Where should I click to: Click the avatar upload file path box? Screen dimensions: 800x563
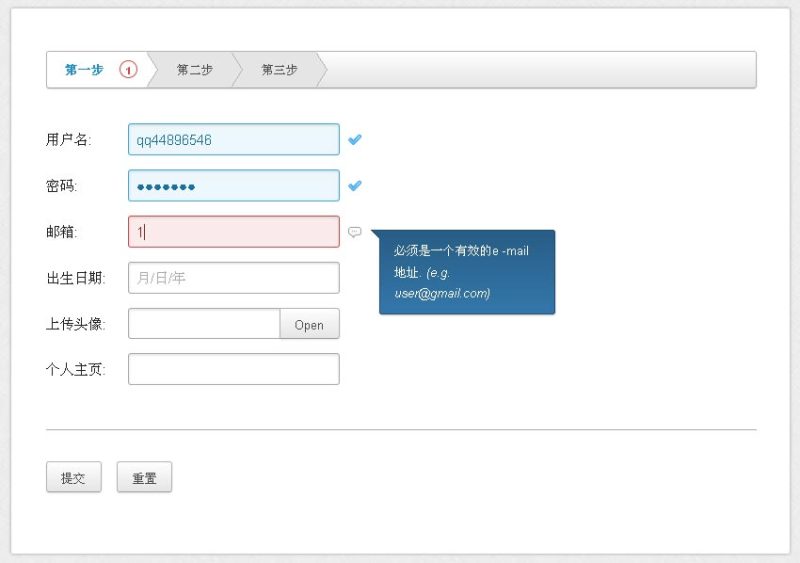pyautogui.click(x=204, y=324)
